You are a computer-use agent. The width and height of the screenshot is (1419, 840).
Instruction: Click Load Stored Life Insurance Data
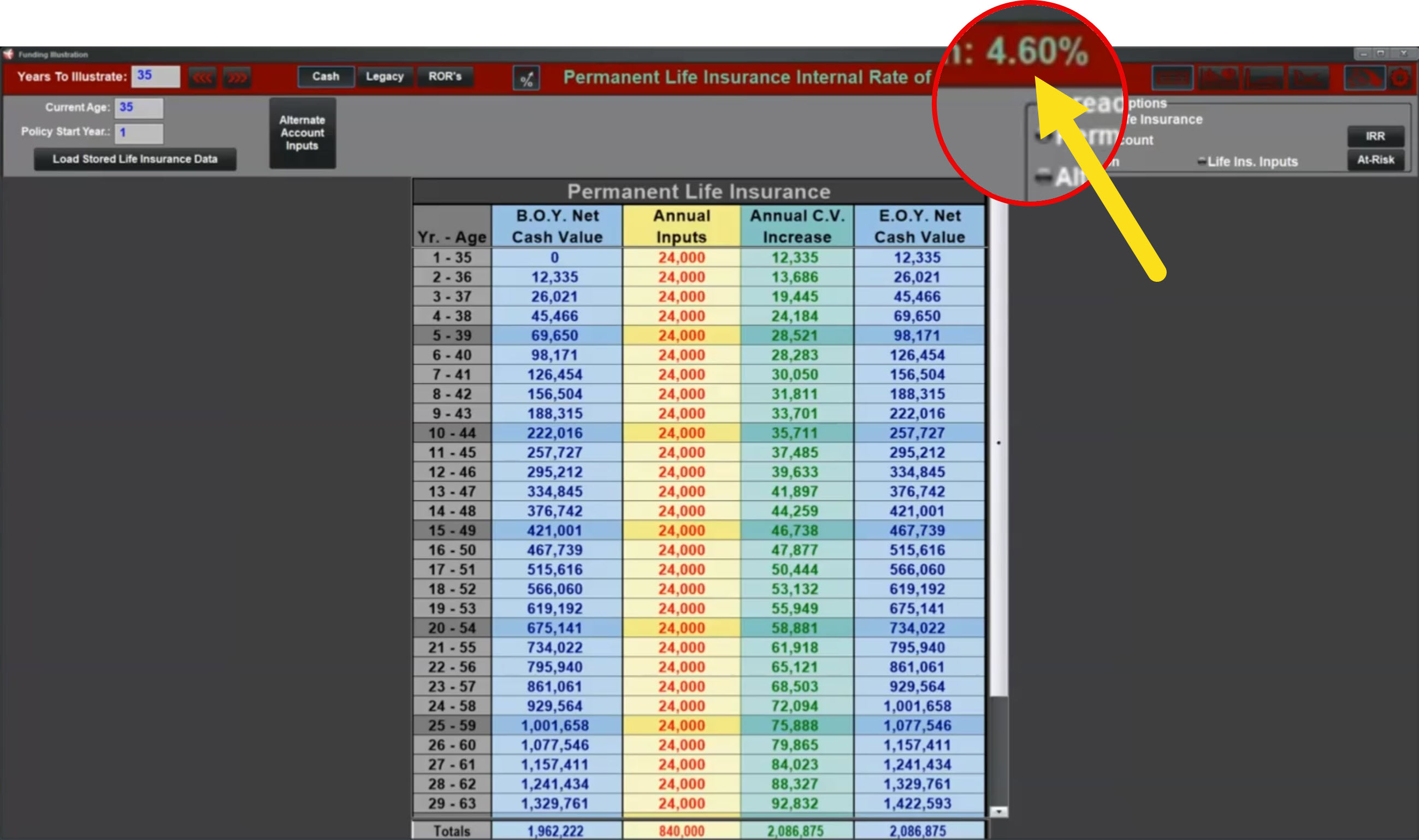135,159
